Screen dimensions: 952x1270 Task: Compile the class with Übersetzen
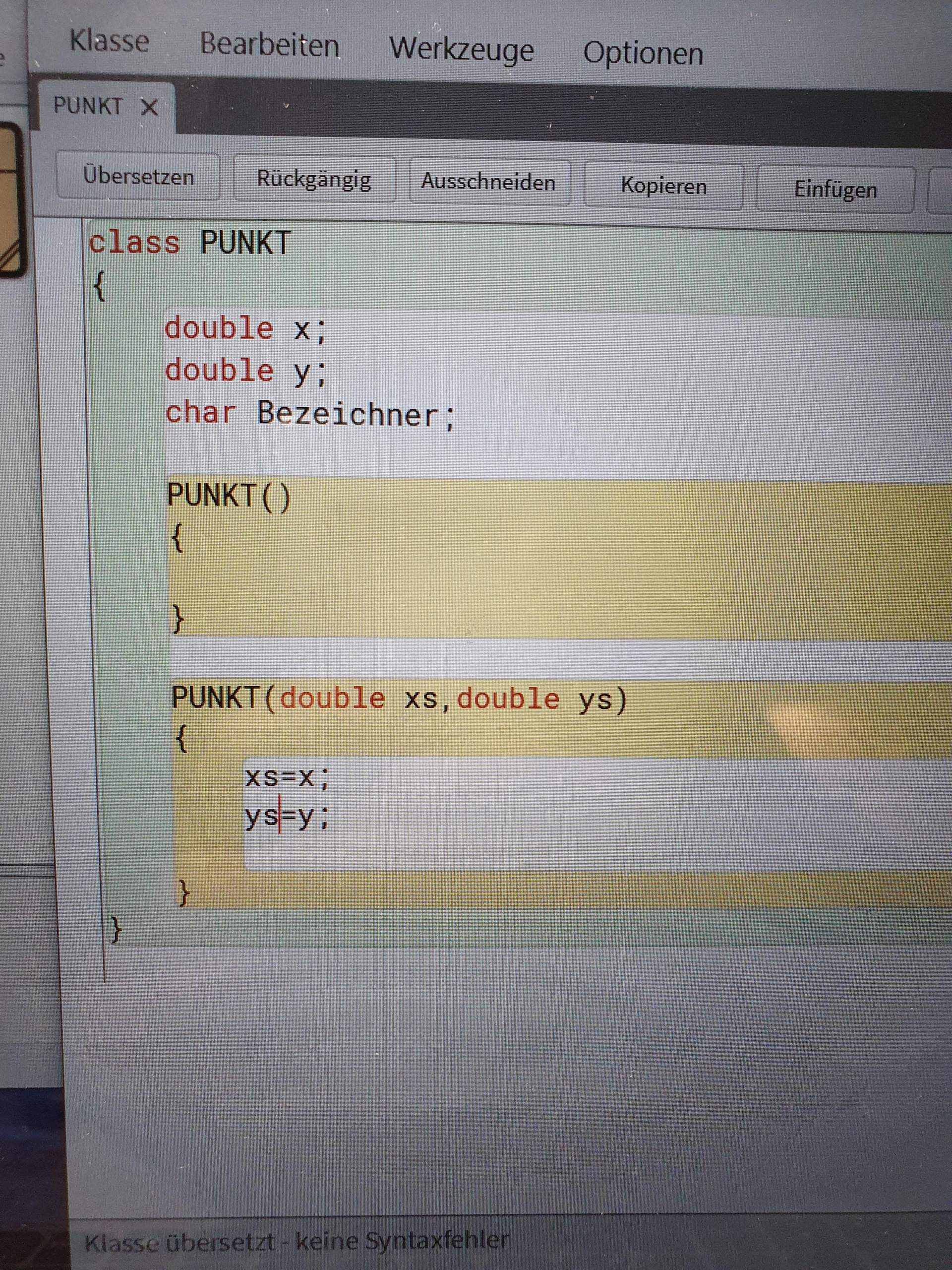[138, 176]
